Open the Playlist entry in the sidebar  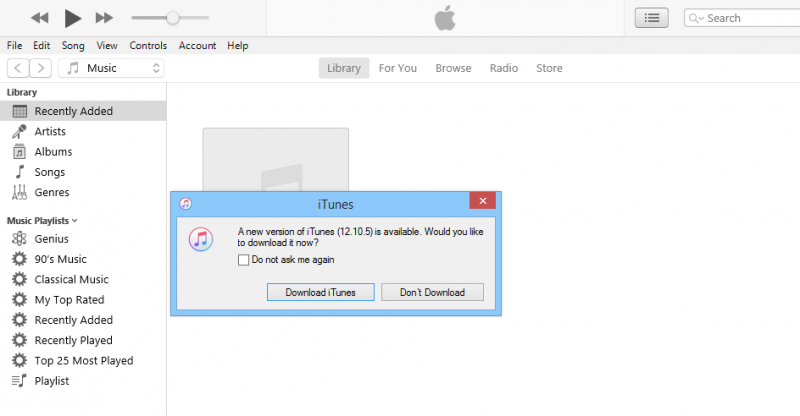tap(52, 381)
